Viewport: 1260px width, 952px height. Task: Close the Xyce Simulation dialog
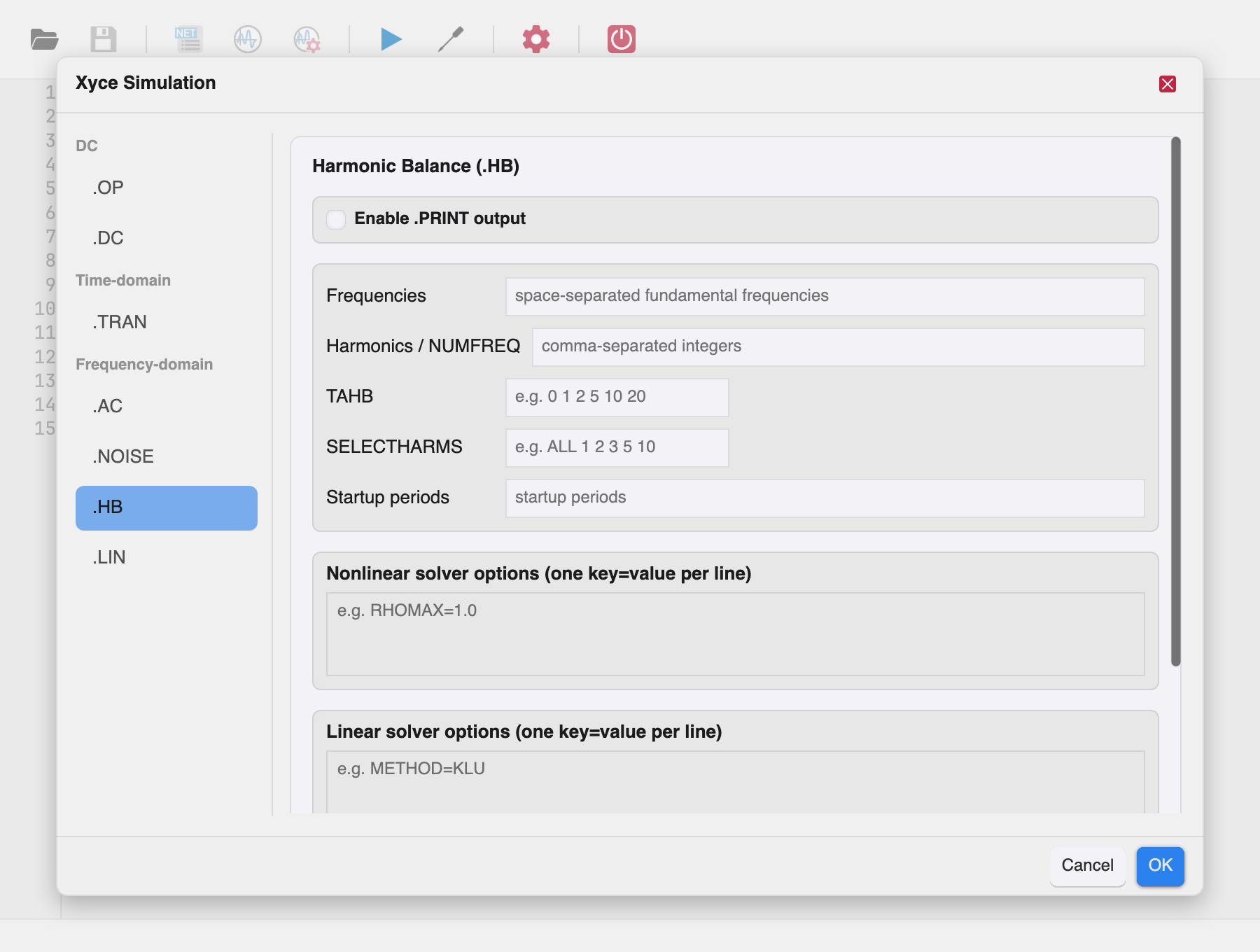(1168, 84)
